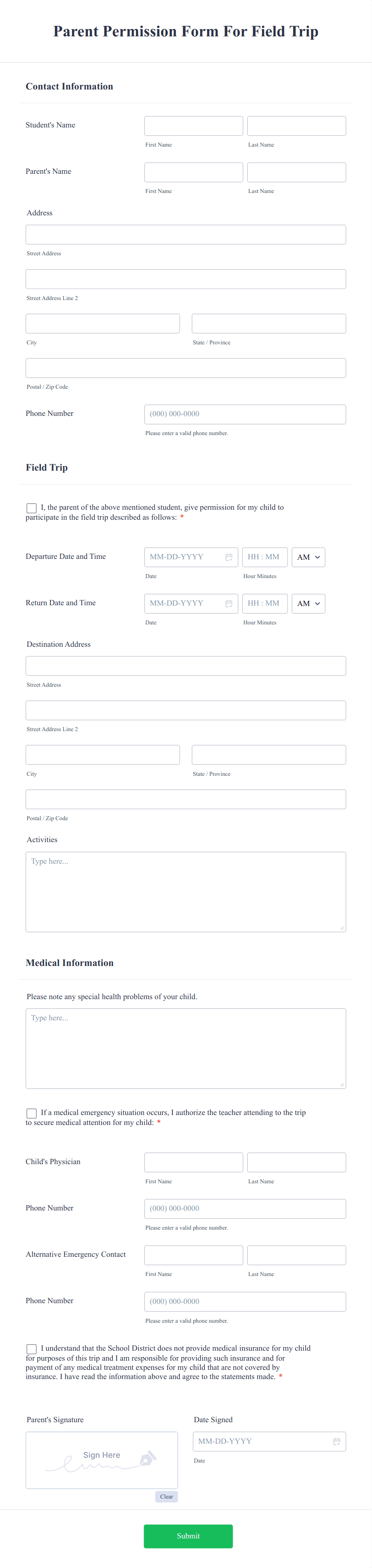Clear the parent's signature
The height and width of the screenshot is (1568, 372).
[166, 1496]
